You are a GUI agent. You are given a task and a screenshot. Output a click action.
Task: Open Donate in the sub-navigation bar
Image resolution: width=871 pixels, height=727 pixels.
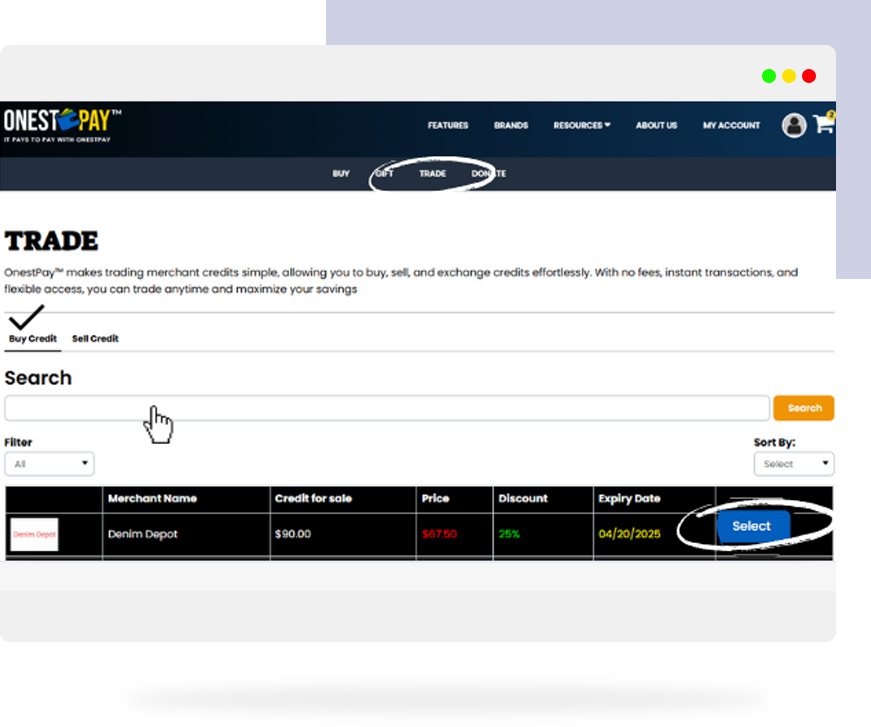(x=488, y=174)
